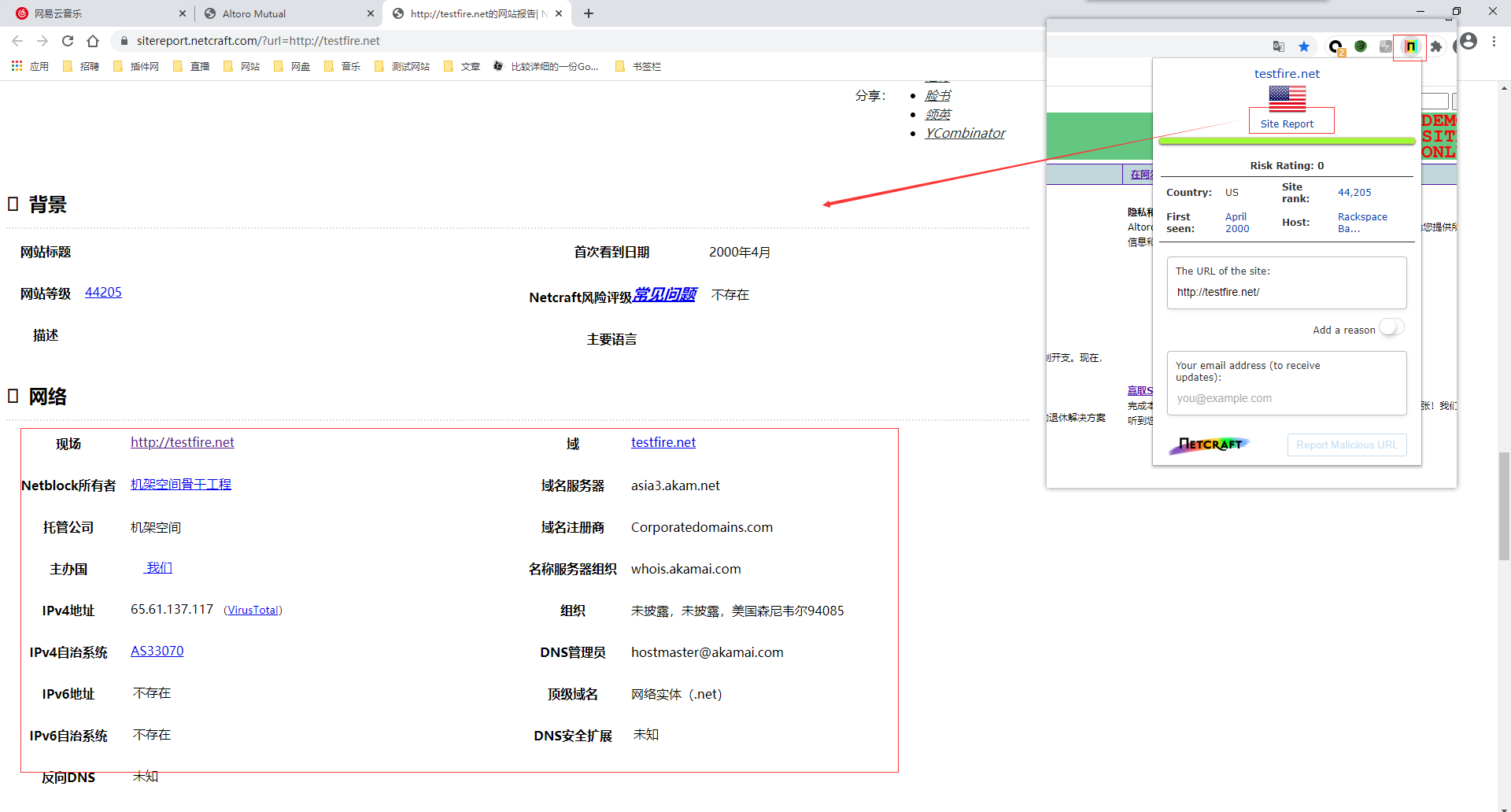This screenshot has width=1511, height=812.
Task: Open a new browser tab
Action: (589, 13)
